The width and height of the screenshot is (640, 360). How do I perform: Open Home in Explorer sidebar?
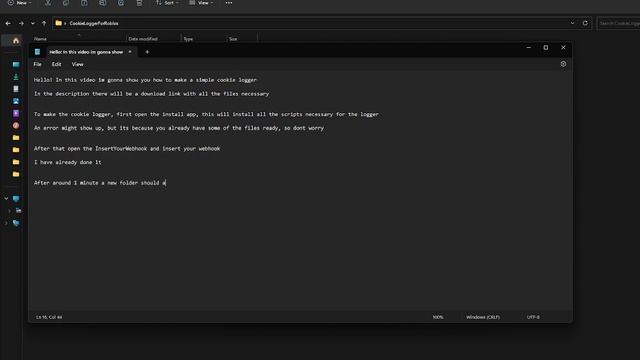tap(16, 40)
